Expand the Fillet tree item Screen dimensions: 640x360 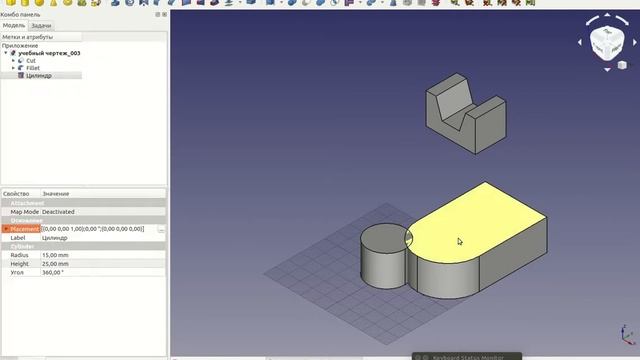pos(13,68)
